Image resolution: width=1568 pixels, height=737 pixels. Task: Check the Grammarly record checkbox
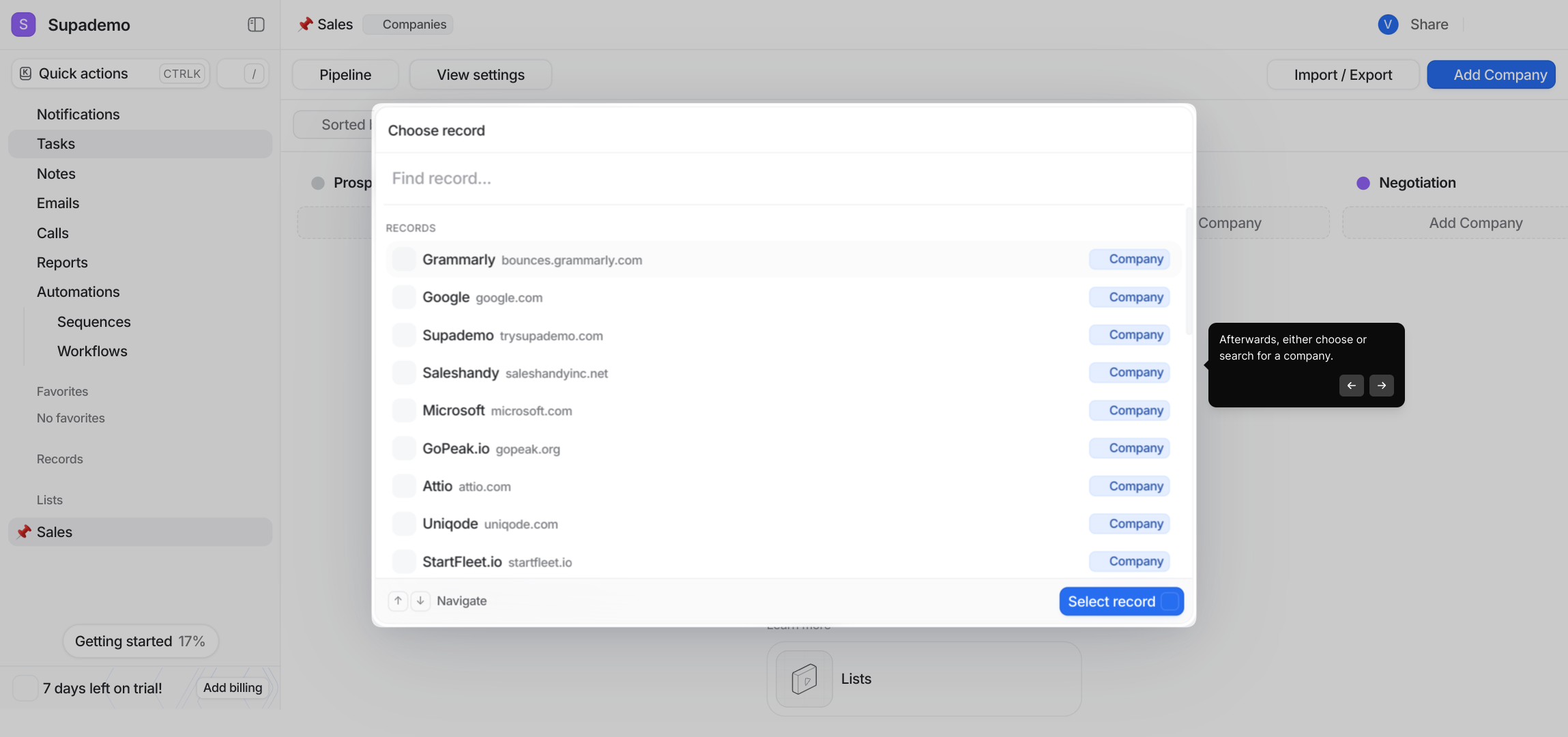[x=404, y=259]
